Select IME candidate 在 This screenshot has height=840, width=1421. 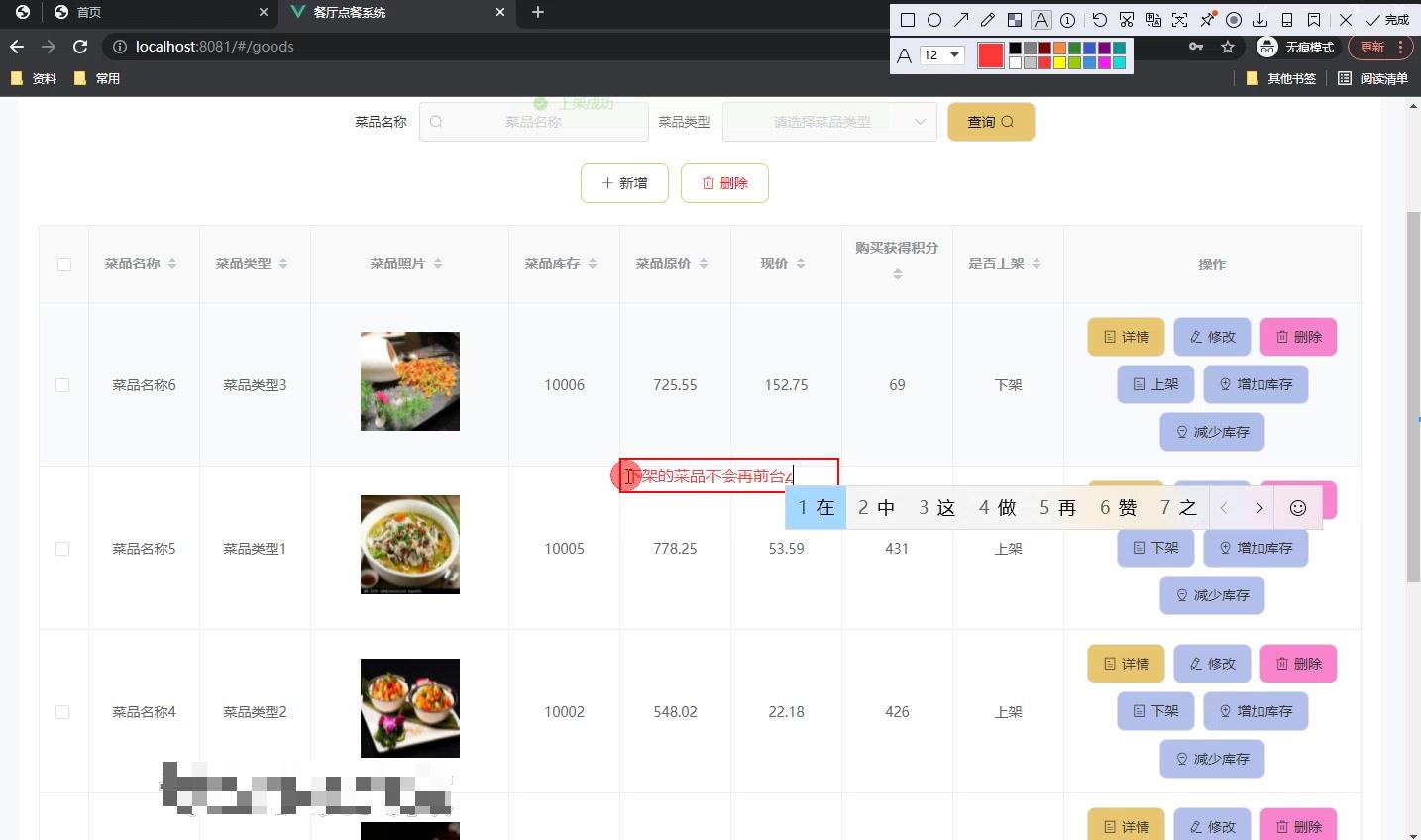[x=817, y=508]
